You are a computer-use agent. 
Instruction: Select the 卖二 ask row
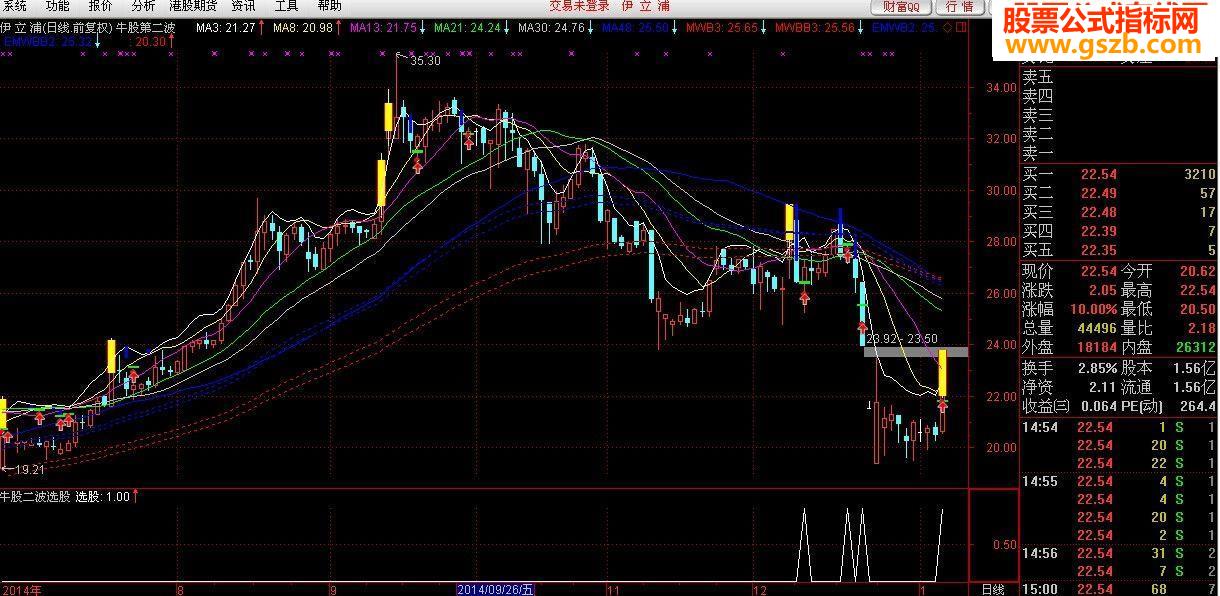coord(1119,134)
